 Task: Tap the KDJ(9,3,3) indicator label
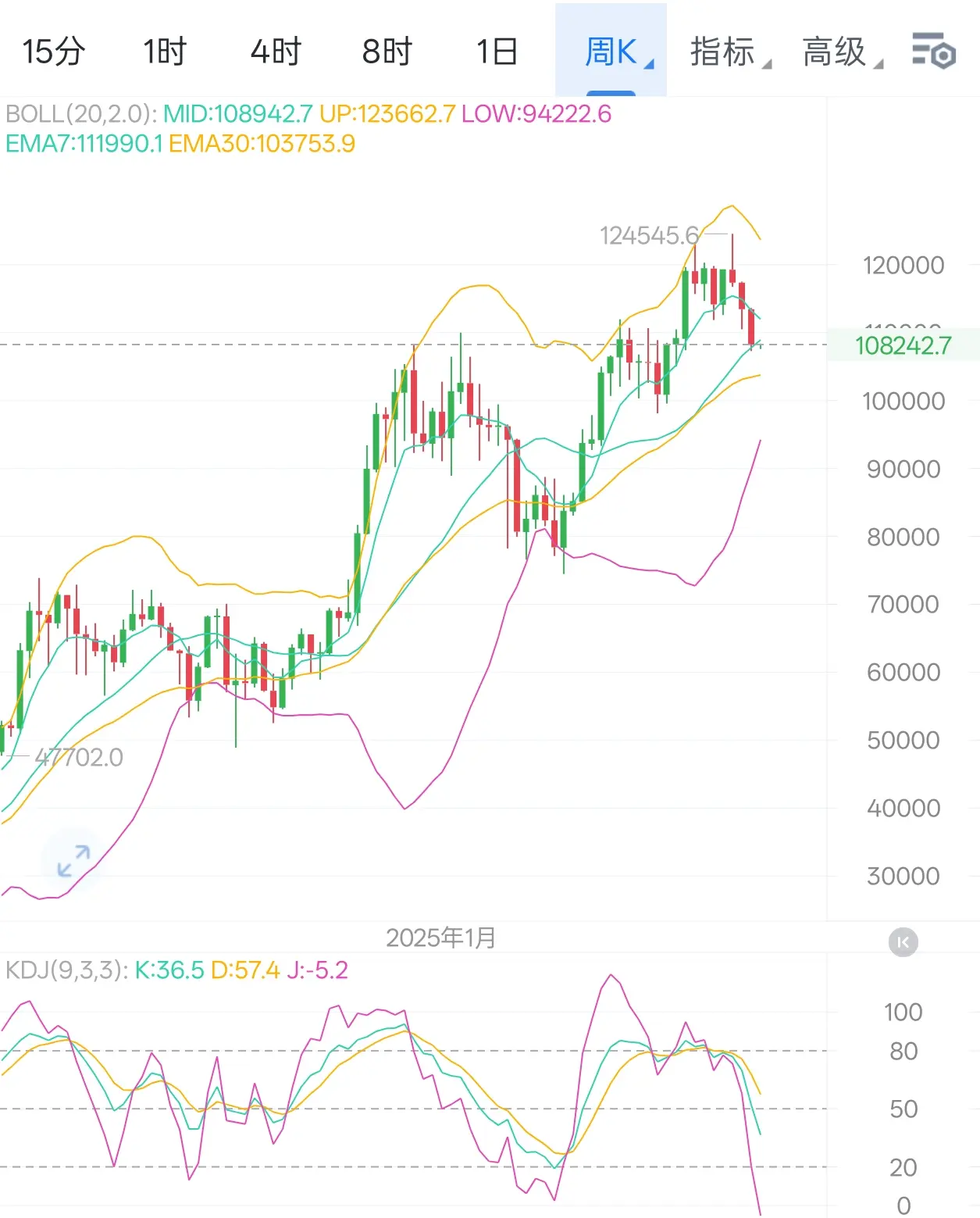click(66, 970)
